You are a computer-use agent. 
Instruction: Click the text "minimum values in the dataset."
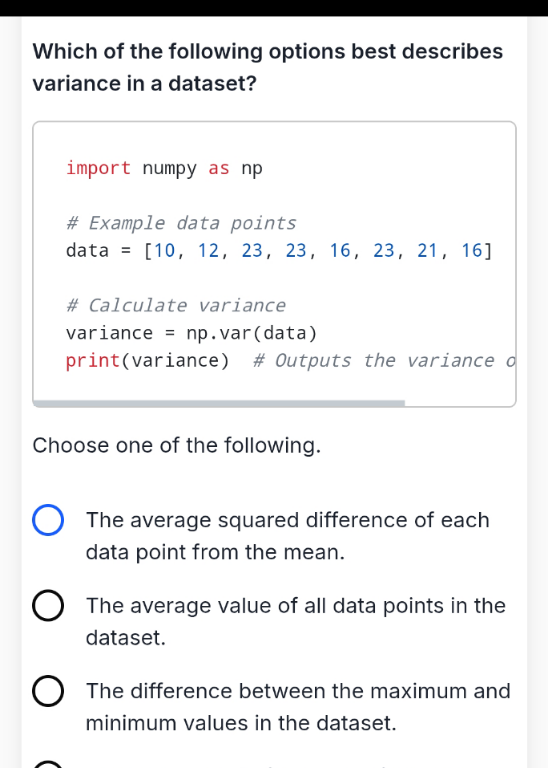(x=241, y=723)
